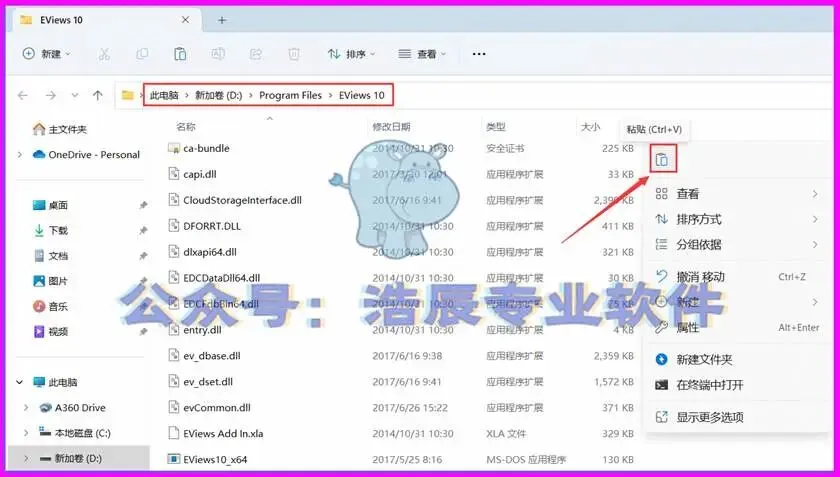Viewport: 840px width, 477px height.
Task: Choose 显示更多选项 in context menu
Action: (737, 417)
